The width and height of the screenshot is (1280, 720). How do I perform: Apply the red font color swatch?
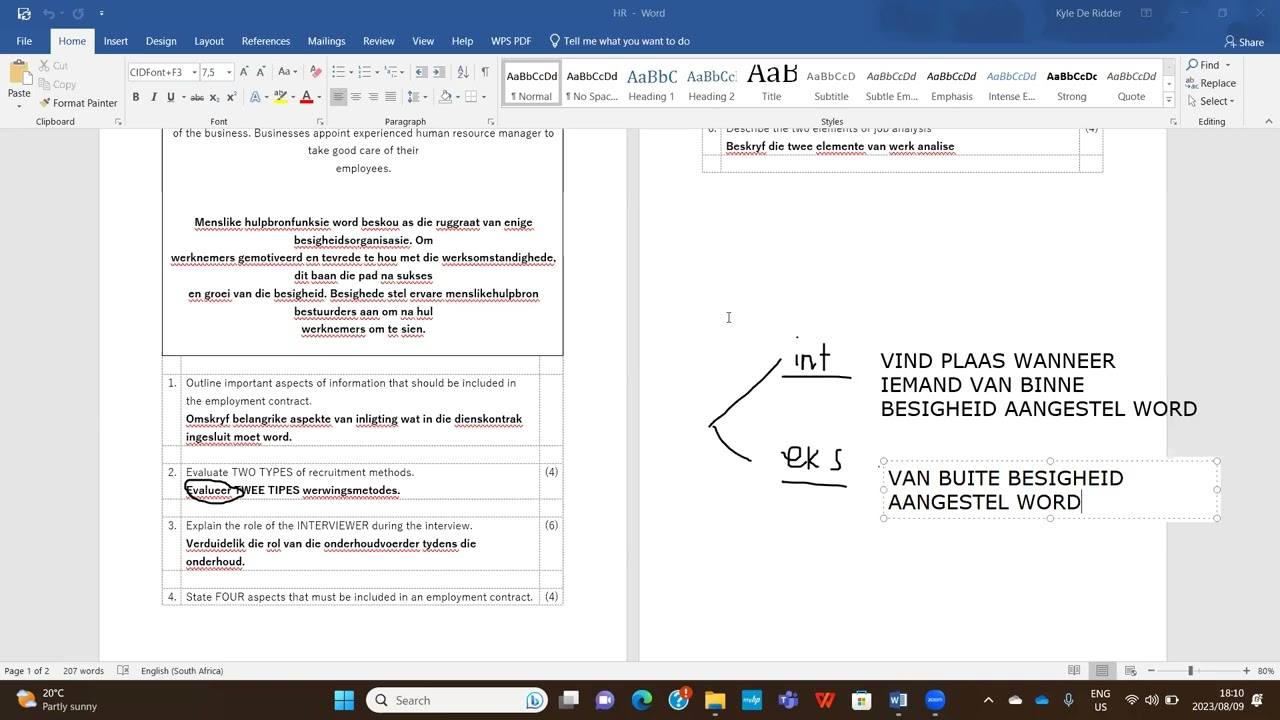click(306, 97)
